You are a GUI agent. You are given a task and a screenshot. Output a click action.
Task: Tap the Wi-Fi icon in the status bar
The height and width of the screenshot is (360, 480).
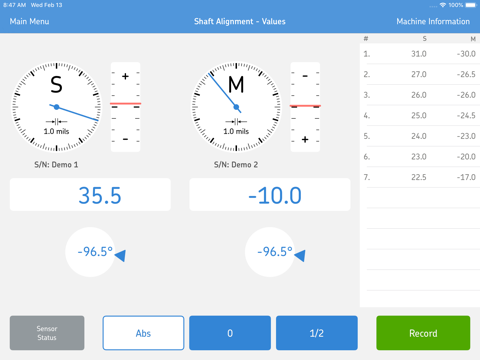click(x=443, y=5)
